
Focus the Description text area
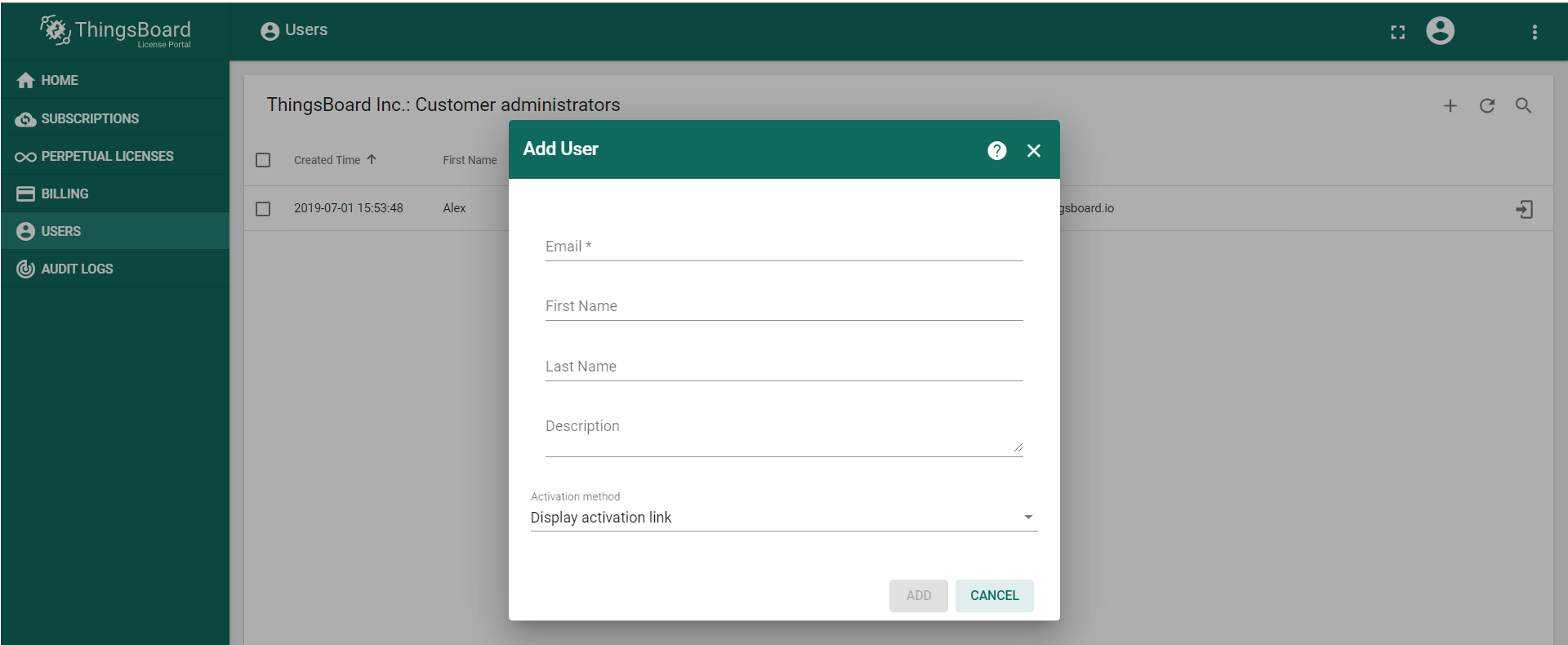pyautogui.click(x=783, y=433)
